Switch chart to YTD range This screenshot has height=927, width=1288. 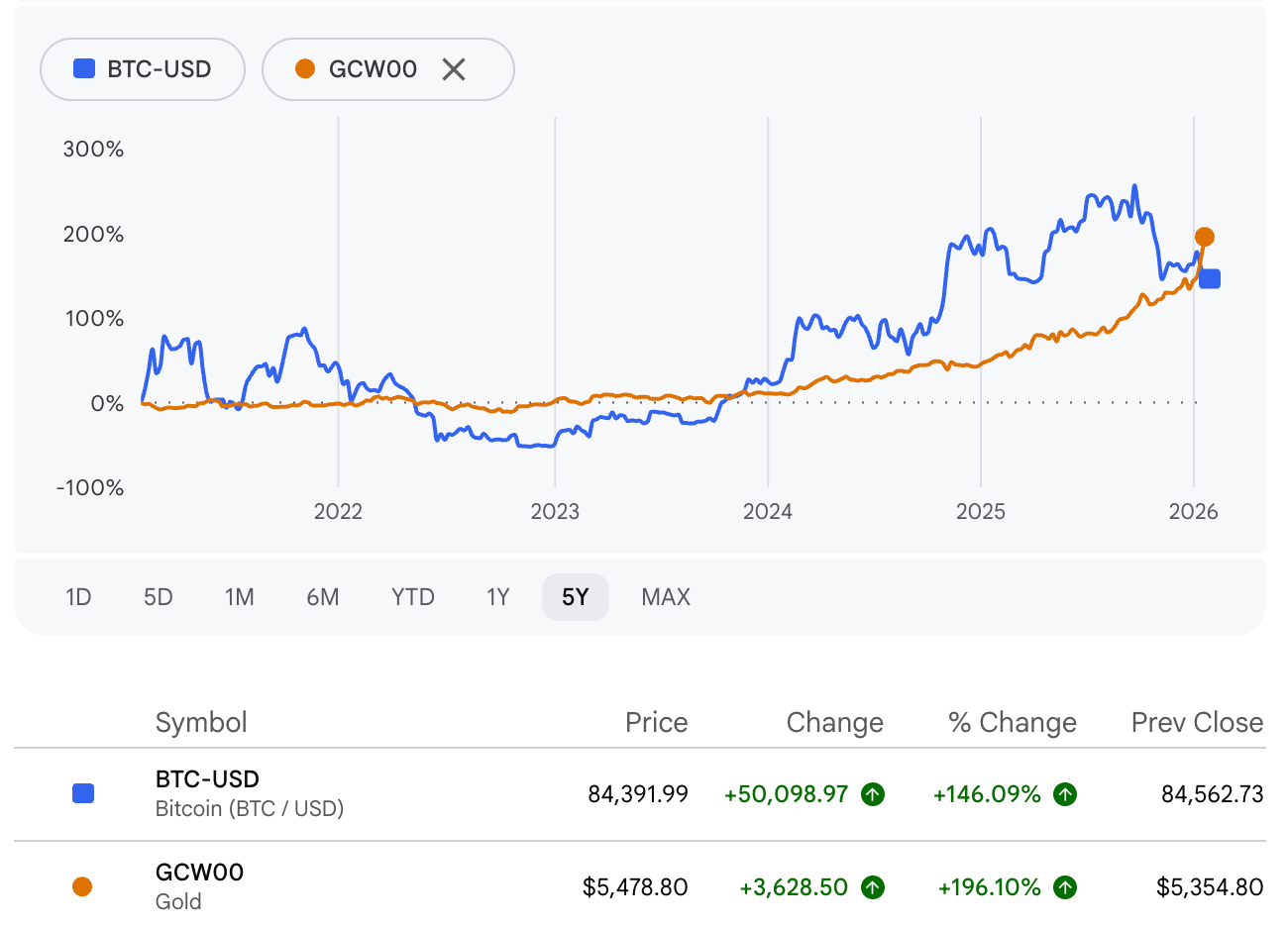(x=413, y=597)
